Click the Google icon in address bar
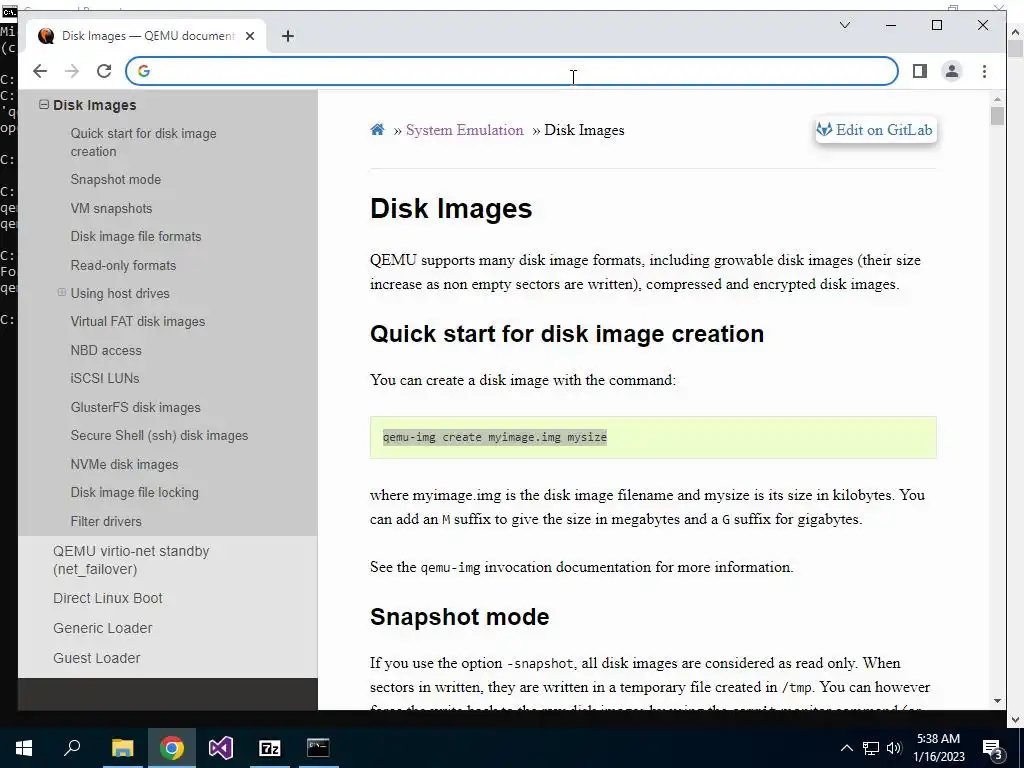This screenshot has height=768, width=1024. tap(144, 71)
